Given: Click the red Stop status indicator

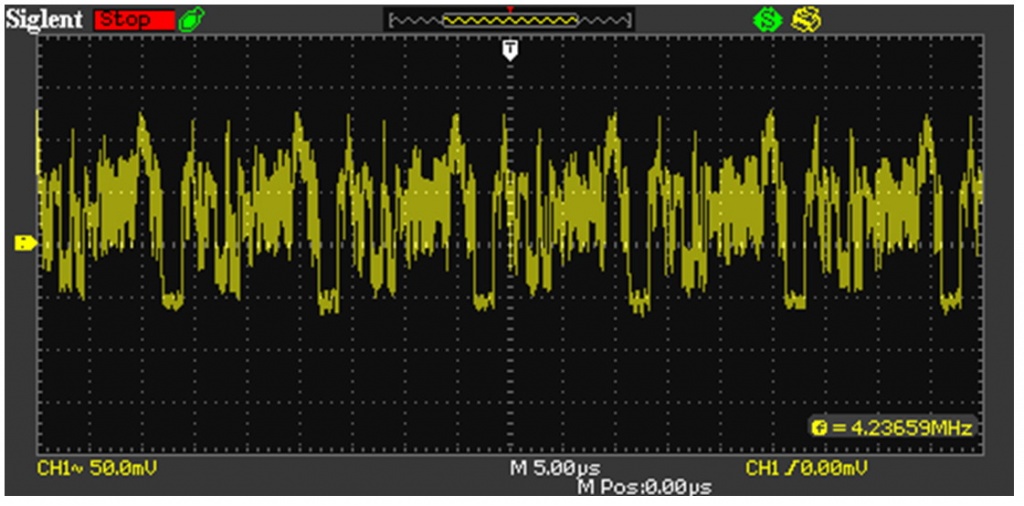Looking at the screenshot, I should tap(134, 20).
